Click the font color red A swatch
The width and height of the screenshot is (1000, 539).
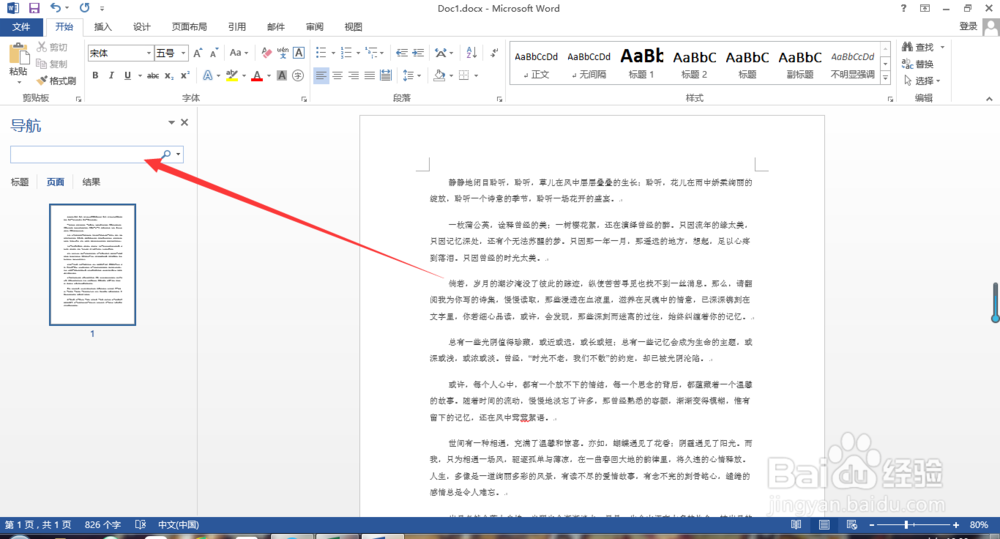click(x=257, y=75)
